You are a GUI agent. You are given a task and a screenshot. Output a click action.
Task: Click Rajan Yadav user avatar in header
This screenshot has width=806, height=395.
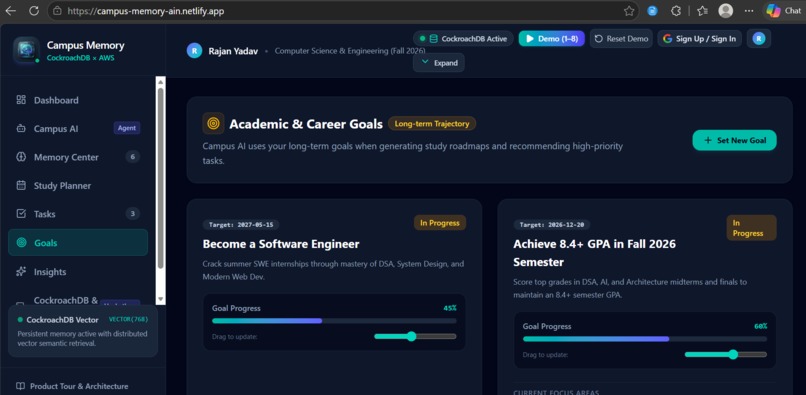[x=194, y=50]
